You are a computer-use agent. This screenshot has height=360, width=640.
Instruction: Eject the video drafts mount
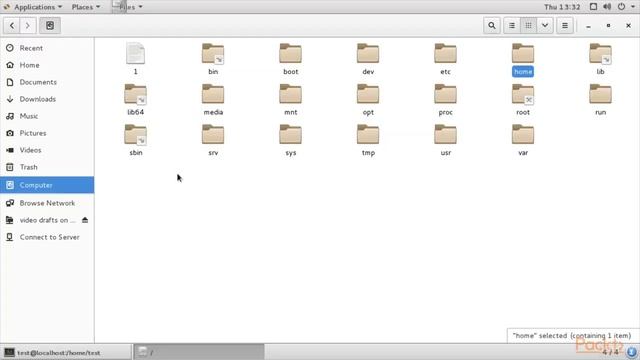[x=85, y=220]
